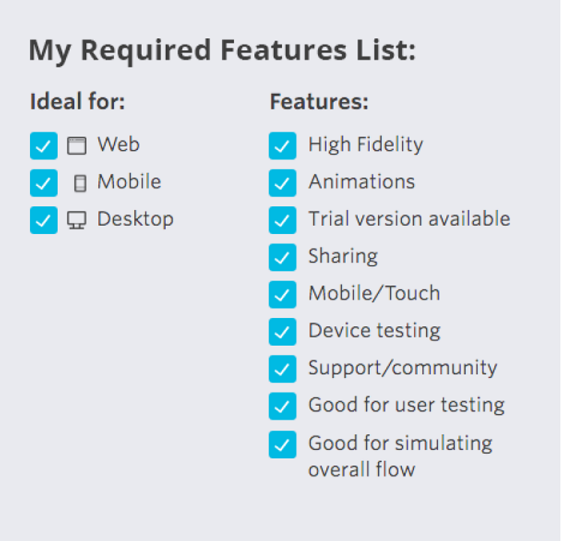Uncheck the Support/community checkbox
The image size is (561, 541).
283,369
